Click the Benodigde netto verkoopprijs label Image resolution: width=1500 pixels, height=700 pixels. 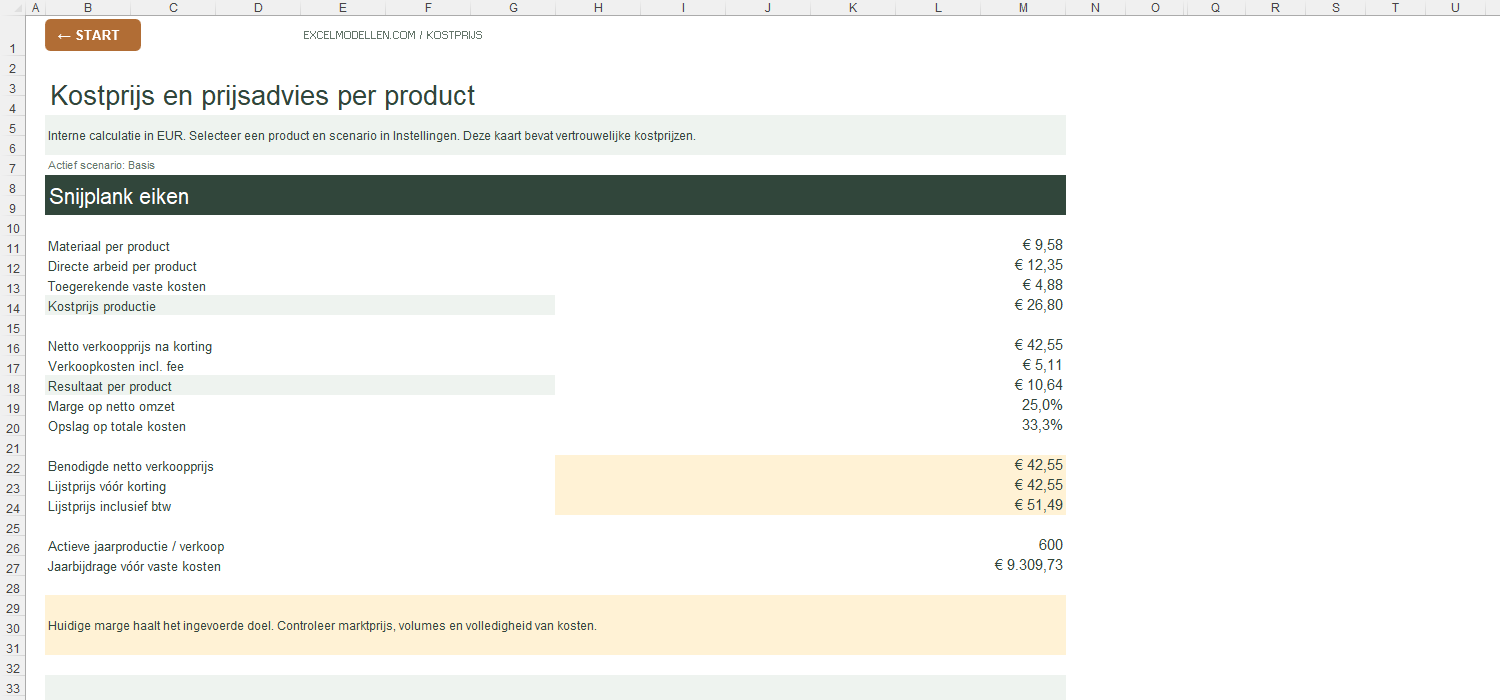click(x=131, y=466)
